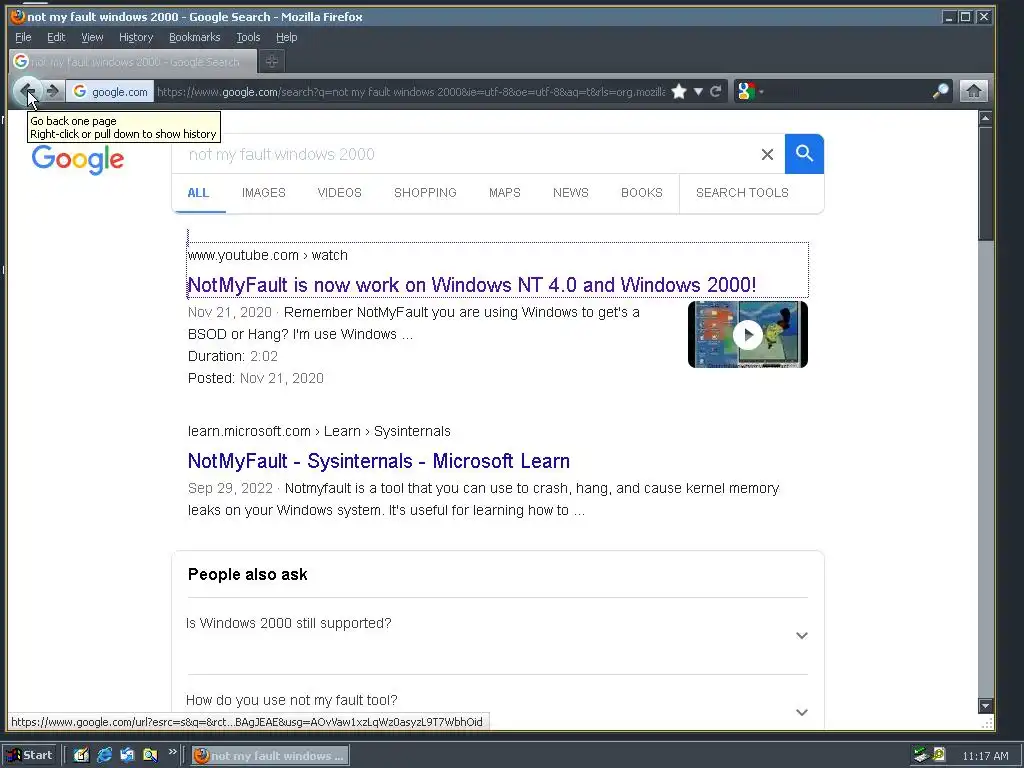1024x768 pixels.
Task: Click chevron beside 'How do you use not my fault tool?'
Action: (x=802, y=712)
